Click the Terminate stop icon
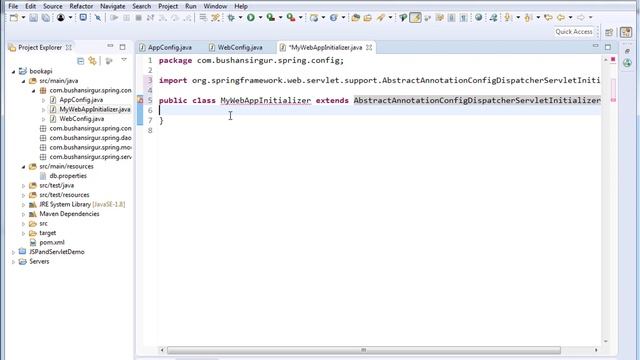Viewport: 640px width, 360px height. (x=138, y=18)
